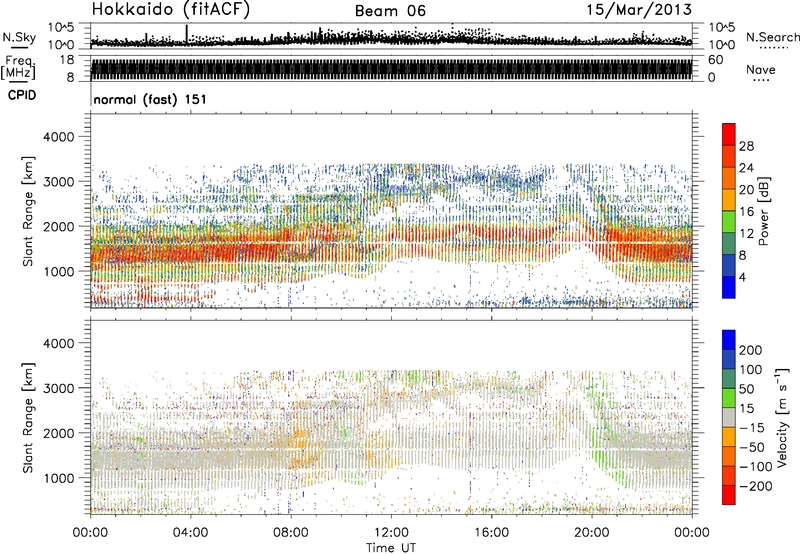Image resolution: width=800 pixels, height=554 pixels.
Task: Click the '20:00' time axis label
Action: tap(592, 533)
